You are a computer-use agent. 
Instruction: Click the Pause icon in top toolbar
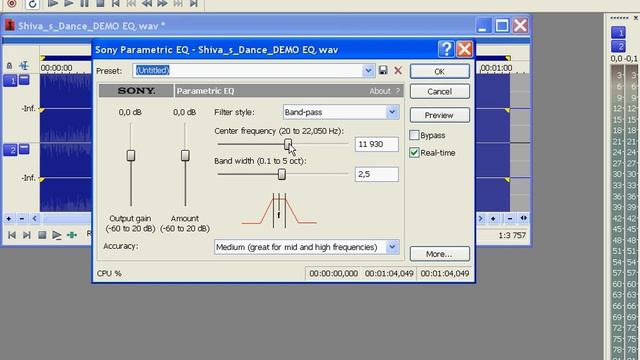pyautogui.click(x=84, y=4)
